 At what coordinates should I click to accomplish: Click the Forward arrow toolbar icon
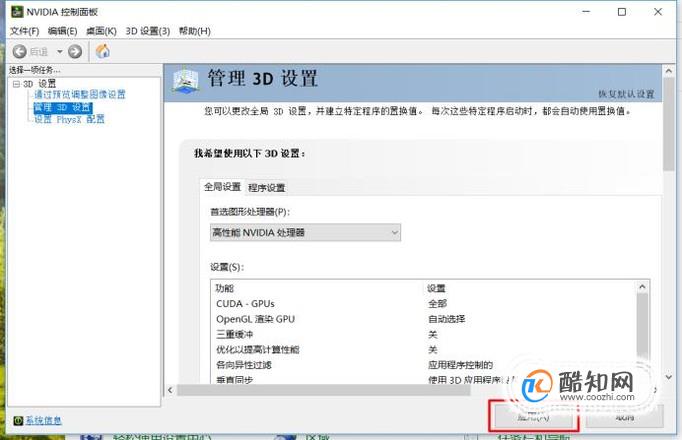click(75, 52)
